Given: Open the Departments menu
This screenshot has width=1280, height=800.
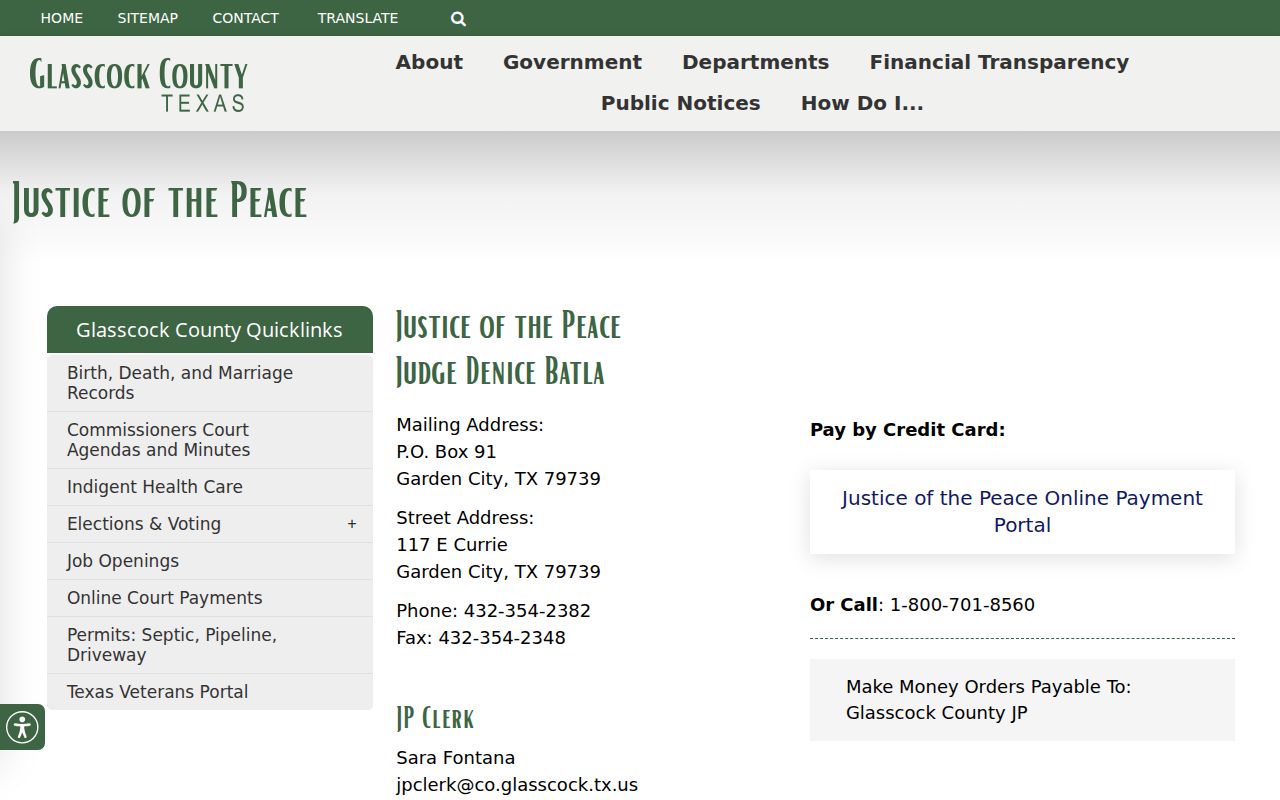Looking at the screenshot, I should pos(755,62).
